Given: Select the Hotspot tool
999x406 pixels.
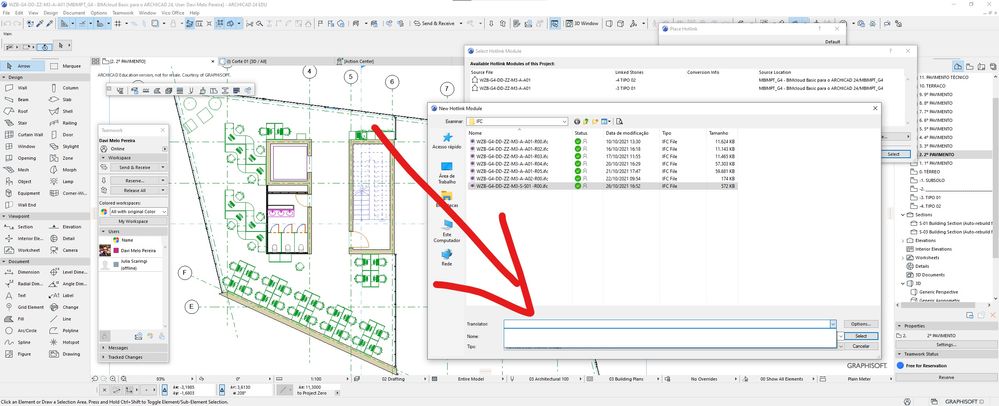Looking at the screenshot, I should [66, 342].
